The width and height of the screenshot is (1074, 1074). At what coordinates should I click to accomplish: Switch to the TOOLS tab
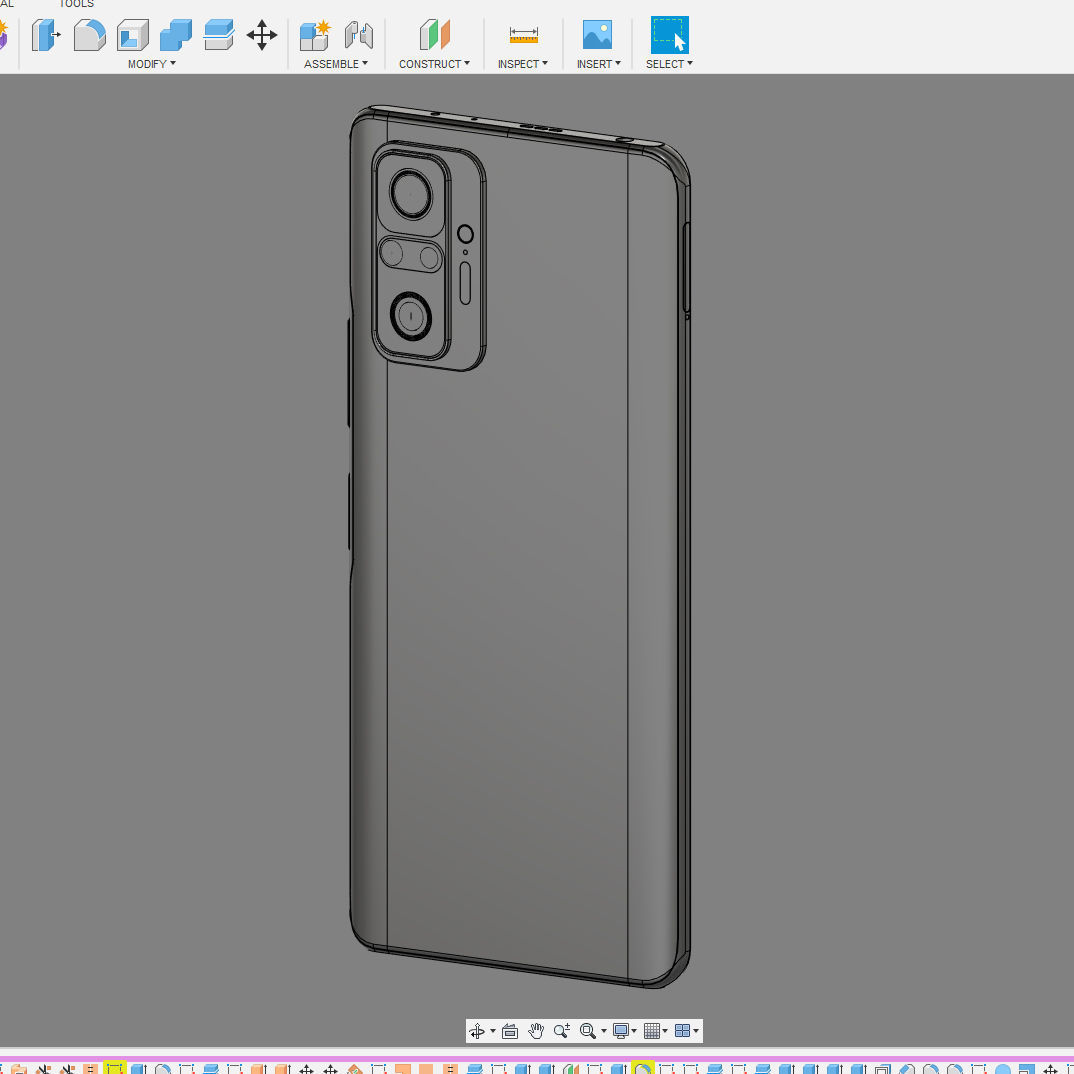click(x=76, y=3)
